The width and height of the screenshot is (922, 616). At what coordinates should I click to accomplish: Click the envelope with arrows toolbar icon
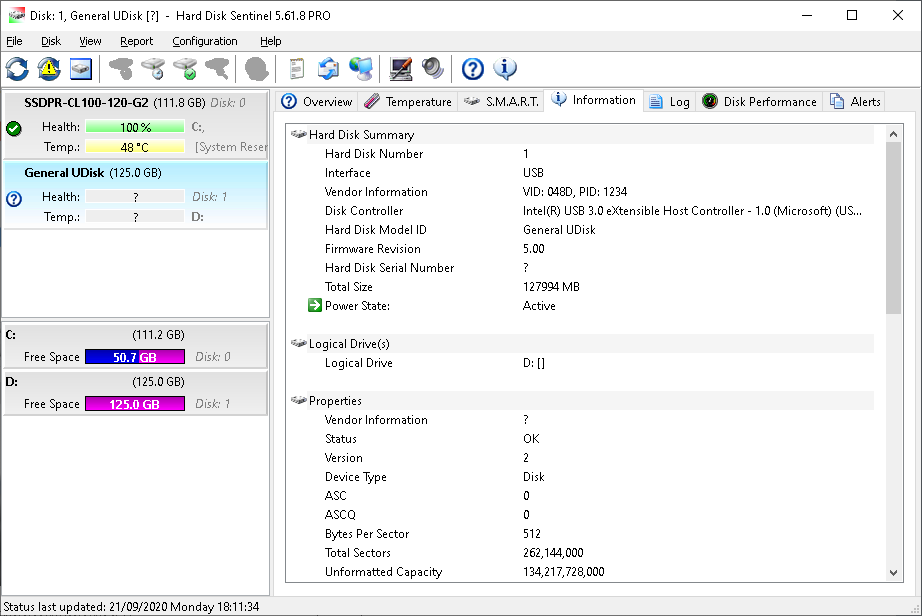pos(328,69)
